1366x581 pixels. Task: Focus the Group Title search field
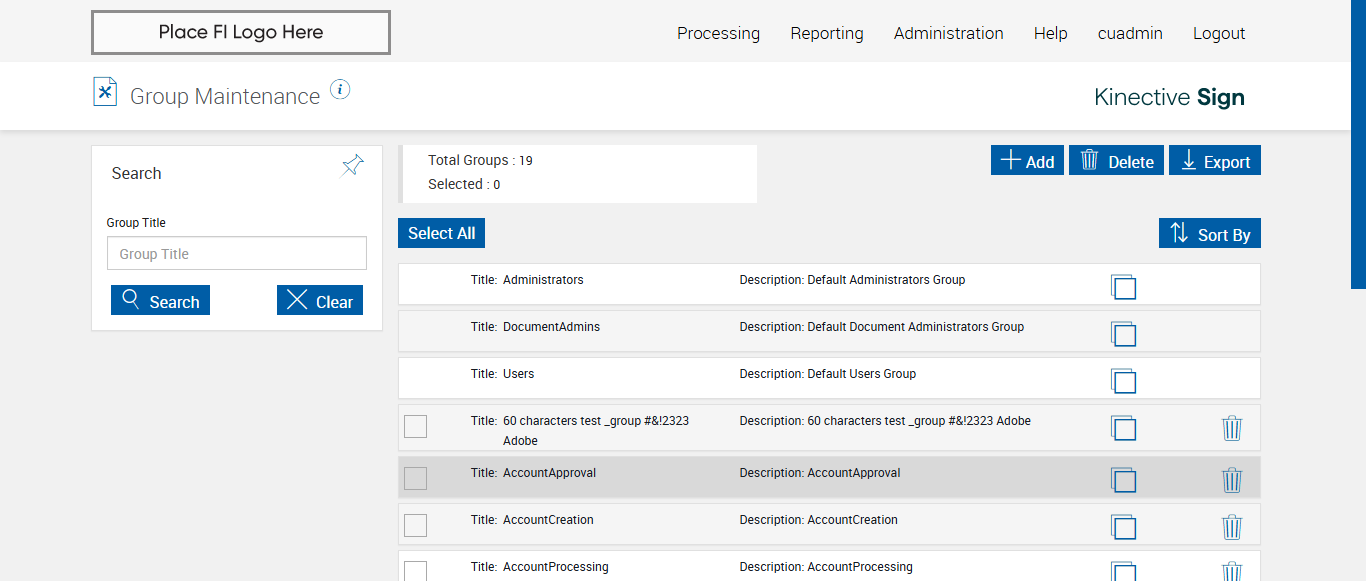237,254
